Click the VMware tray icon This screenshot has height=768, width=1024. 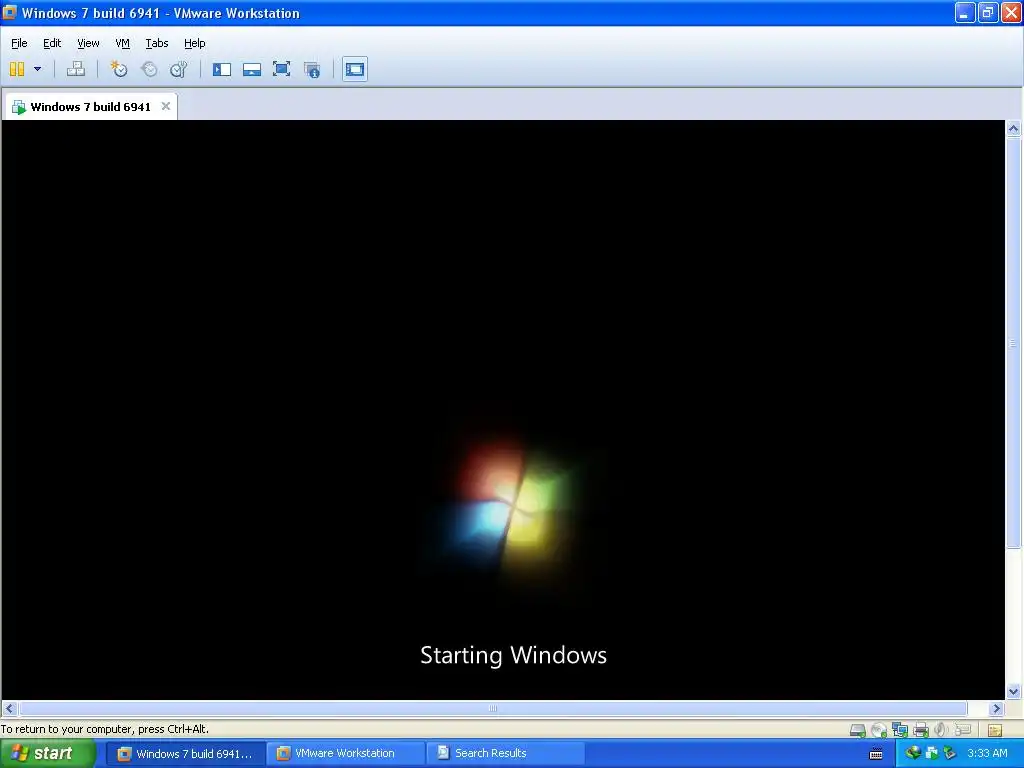(932, 753)
